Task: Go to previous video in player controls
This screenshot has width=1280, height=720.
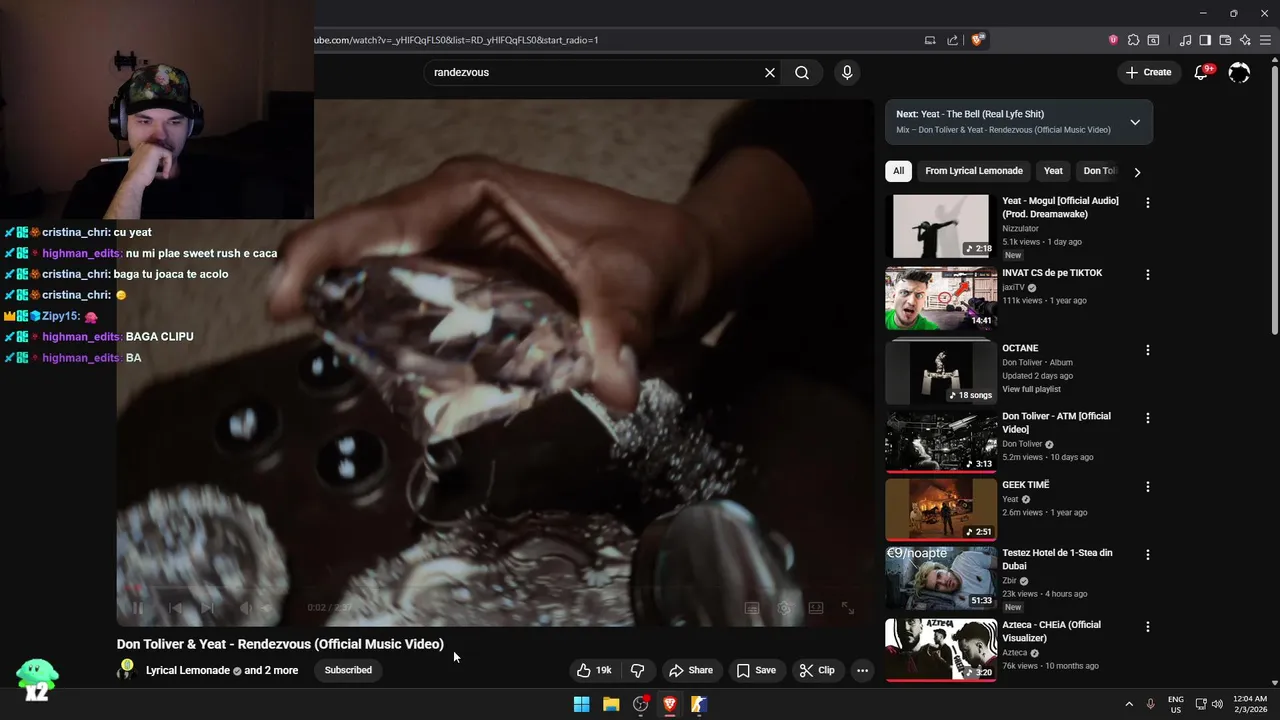Action: 175,607
